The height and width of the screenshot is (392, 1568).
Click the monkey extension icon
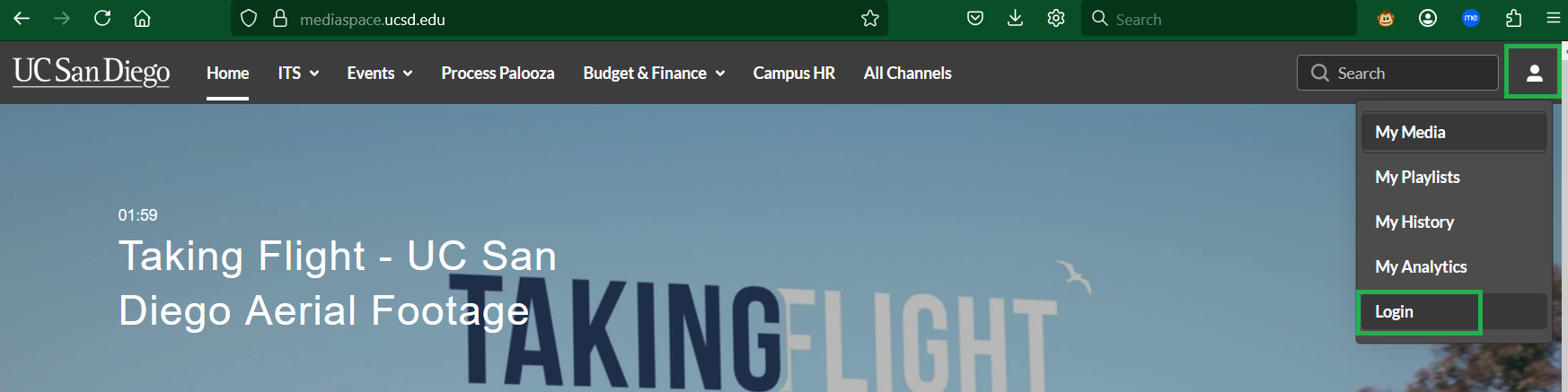(1387, 19)
